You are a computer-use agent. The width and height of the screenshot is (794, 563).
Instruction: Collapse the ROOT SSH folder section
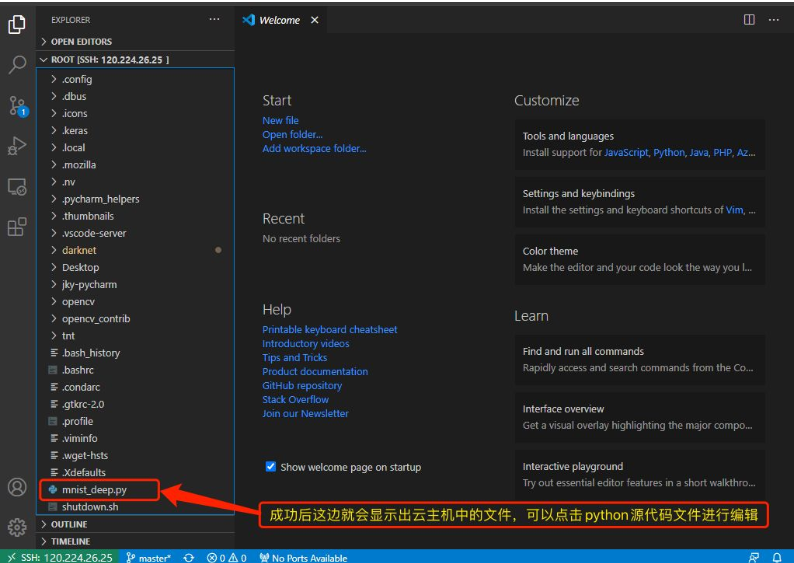[135, 59]
